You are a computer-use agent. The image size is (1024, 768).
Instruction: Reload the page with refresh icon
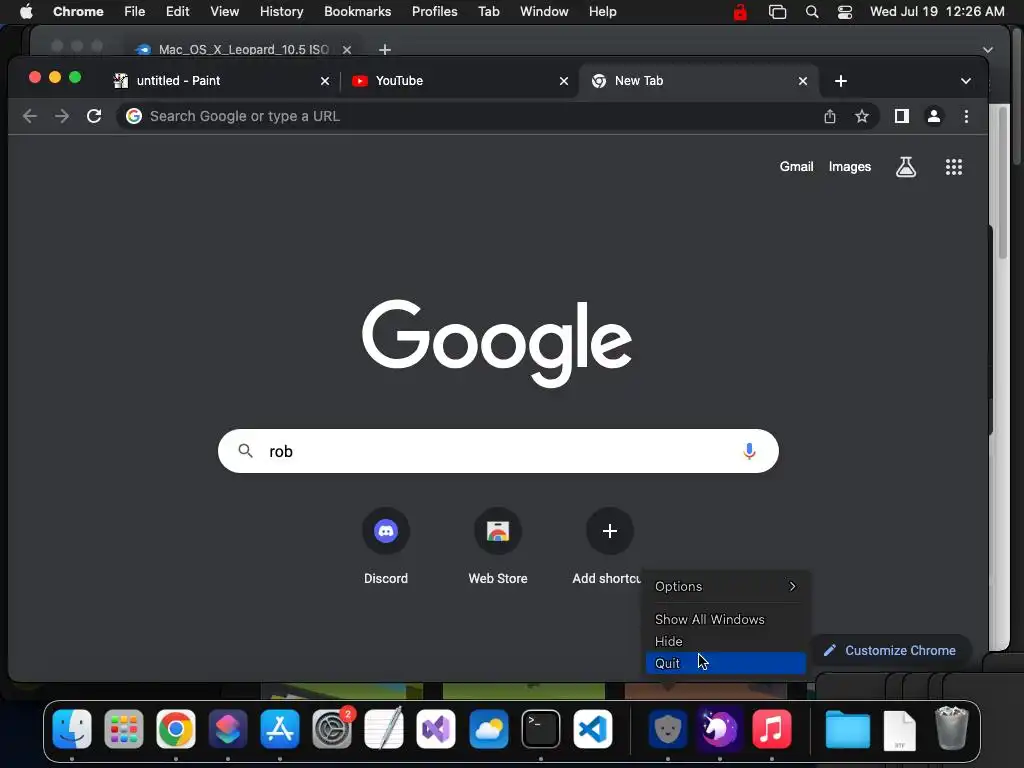[x=94, y=116]
